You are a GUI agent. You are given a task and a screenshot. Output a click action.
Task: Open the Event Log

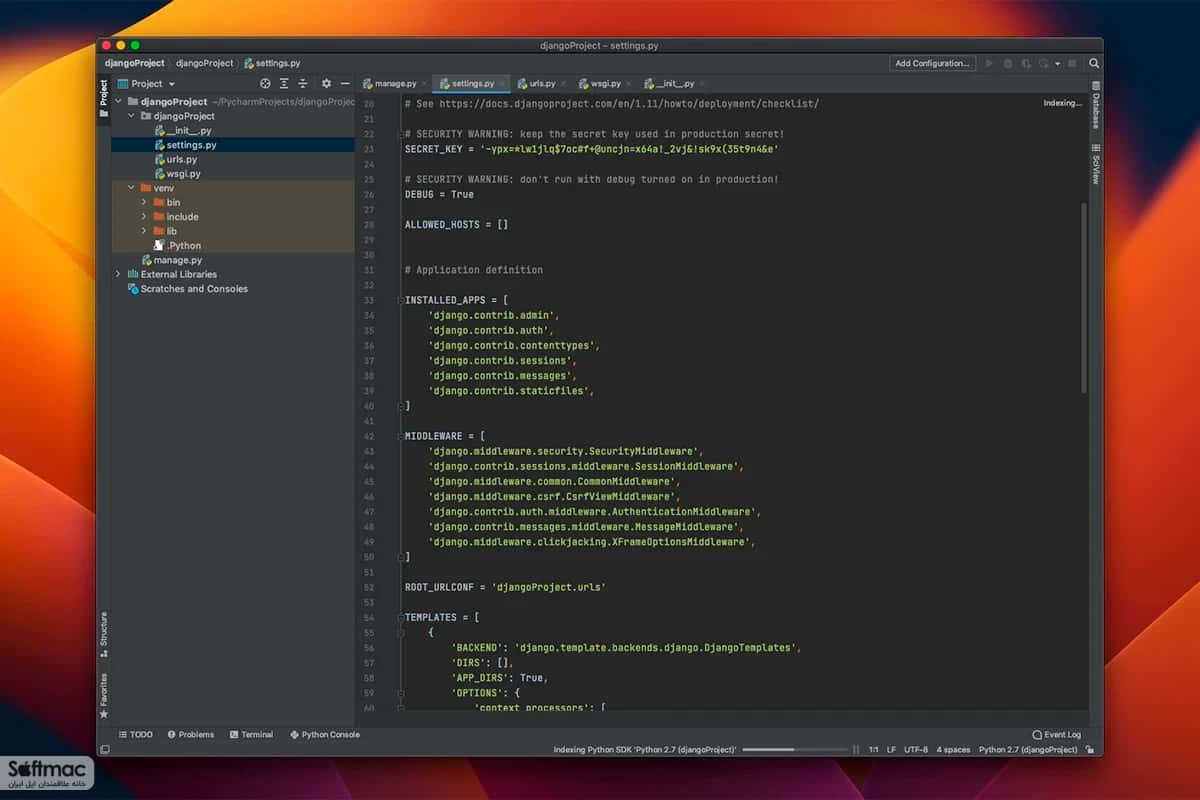tap(1056, 734)
